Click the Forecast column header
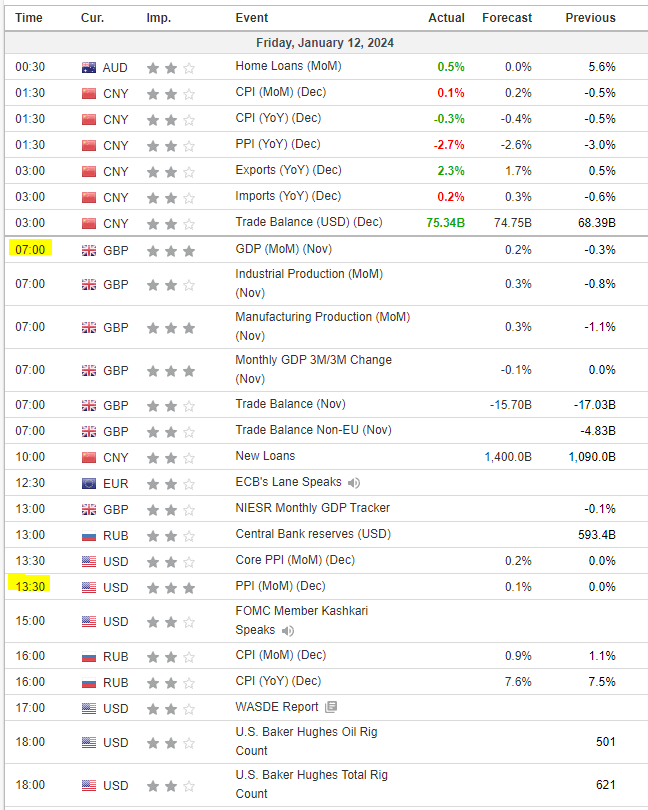 click(507, 18)
